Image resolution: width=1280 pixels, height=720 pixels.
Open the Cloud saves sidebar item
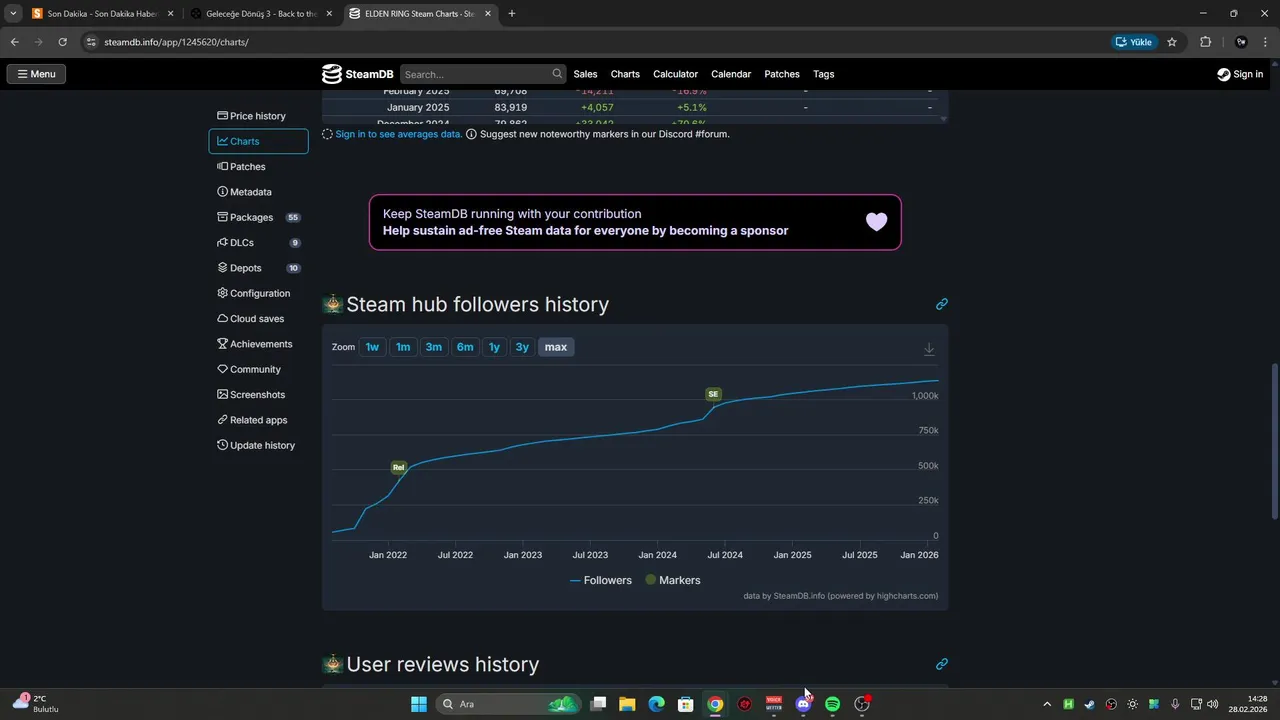coord(258,319)
